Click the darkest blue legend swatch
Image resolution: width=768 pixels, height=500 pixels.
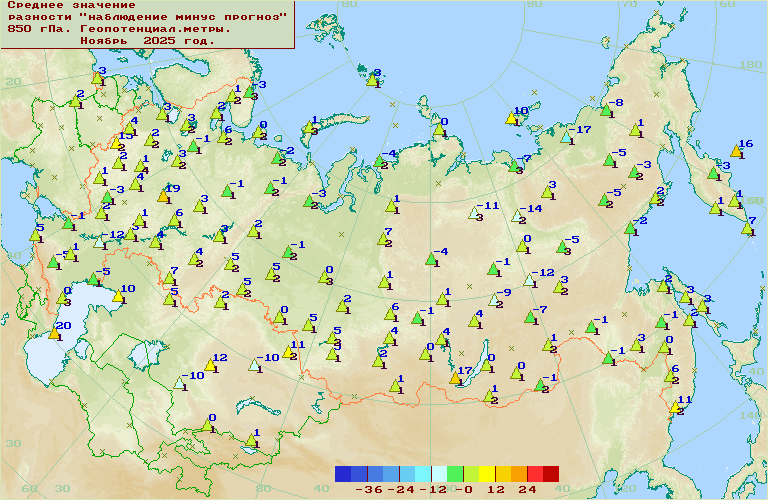tap(343, 474)
